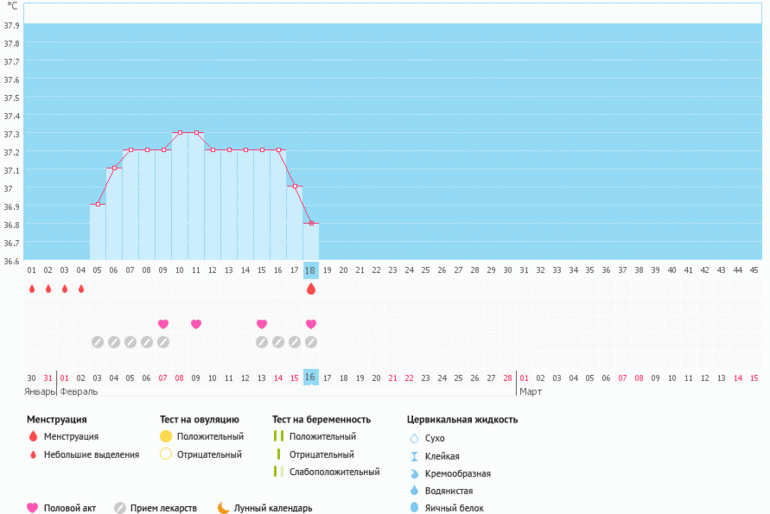This screenshot has width=770, height=514.
Task: Click the Яичный белок cervical fluid icon
Action: tap(414, 508)
